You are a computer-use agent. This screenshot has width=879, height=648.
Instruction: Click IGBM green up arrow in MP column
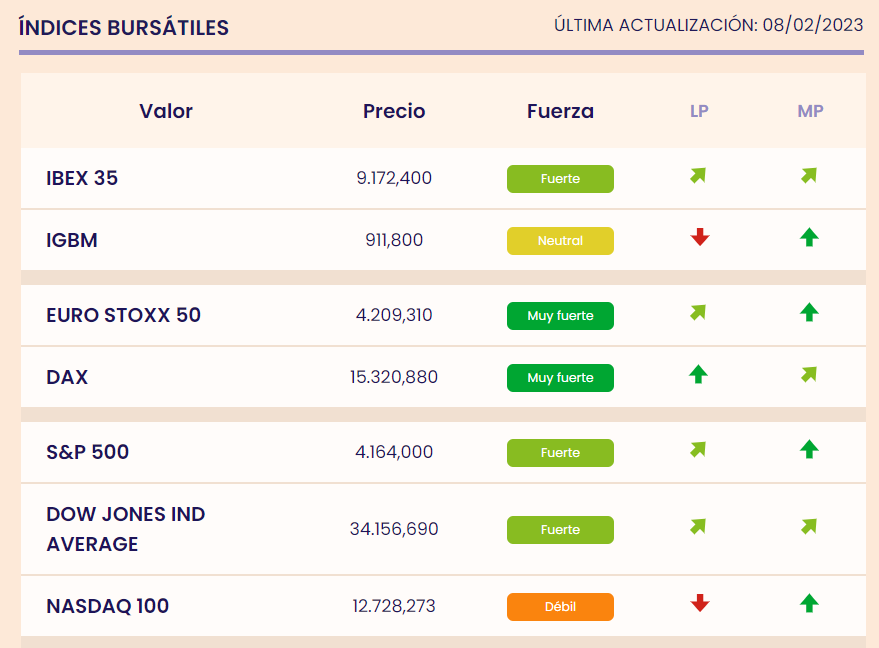tap(809, 237)
